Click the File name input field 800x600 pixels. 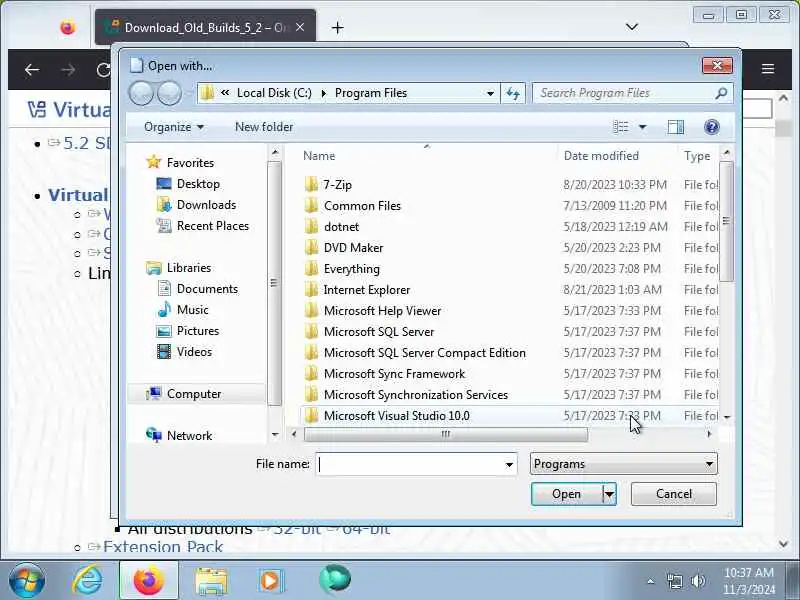(x=410, y=464)
